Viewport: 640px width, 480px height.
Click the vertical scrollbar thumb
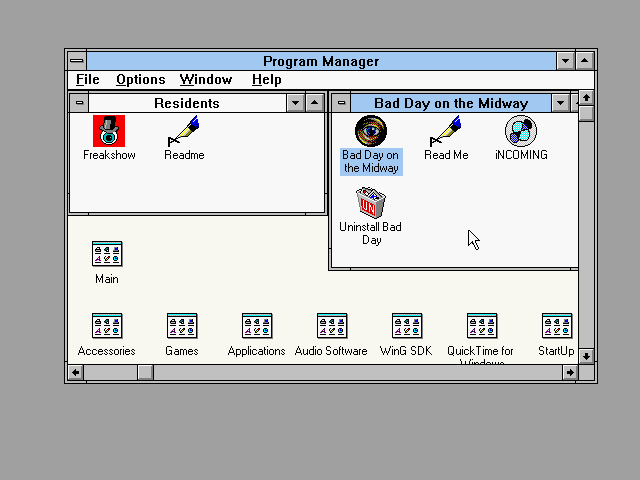[x=587, y=113]
